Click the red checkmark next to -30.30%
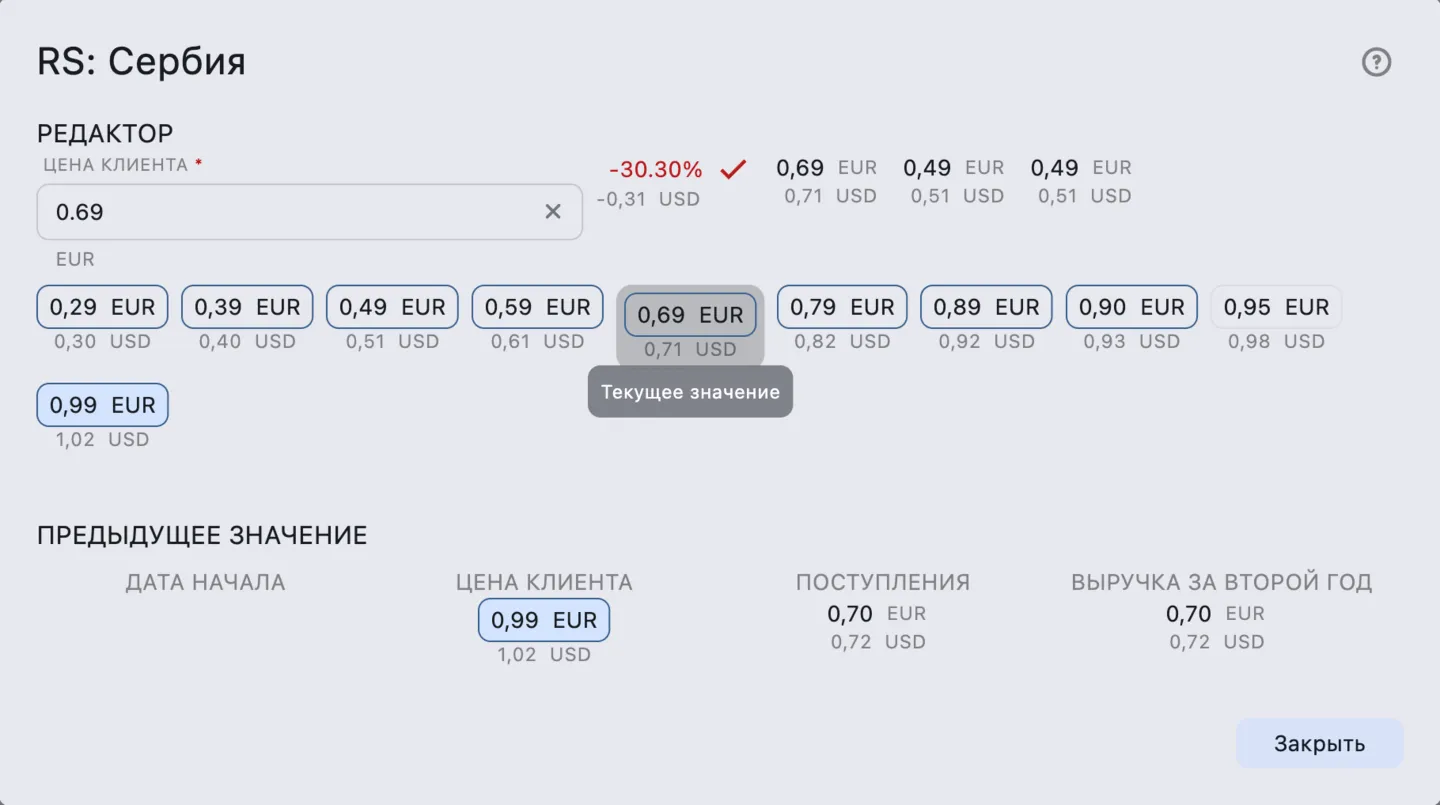 [x=734, y=169]
